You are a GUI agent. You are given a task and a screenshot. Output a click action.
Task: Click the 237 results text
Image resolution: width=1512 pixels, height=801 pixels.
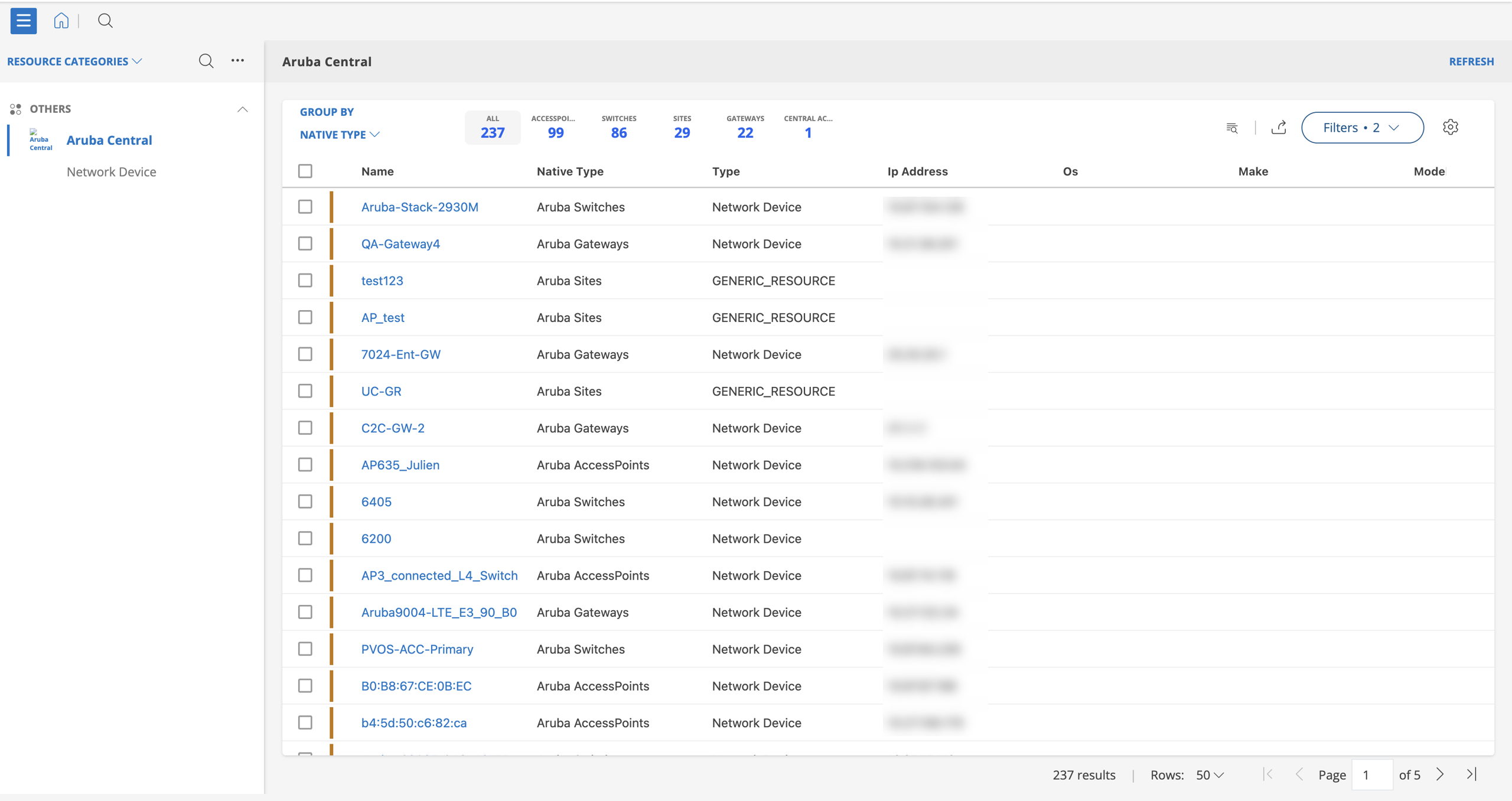(x=1084, y=774)
